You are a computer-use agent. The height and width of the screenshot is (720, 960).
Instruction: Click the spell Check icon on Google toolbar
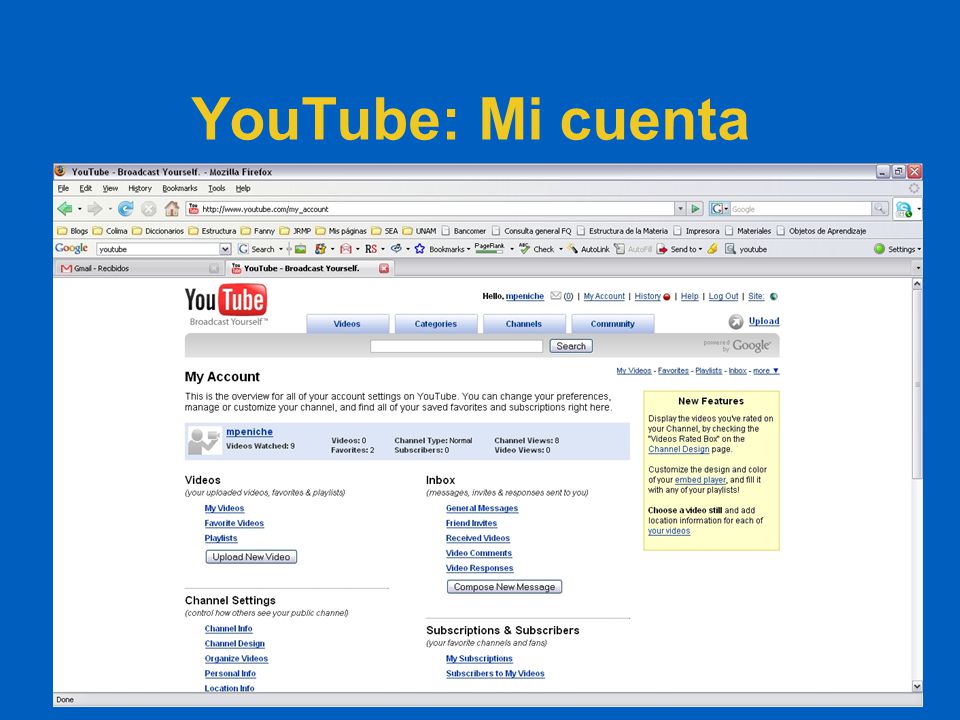[x=524, y=249]
